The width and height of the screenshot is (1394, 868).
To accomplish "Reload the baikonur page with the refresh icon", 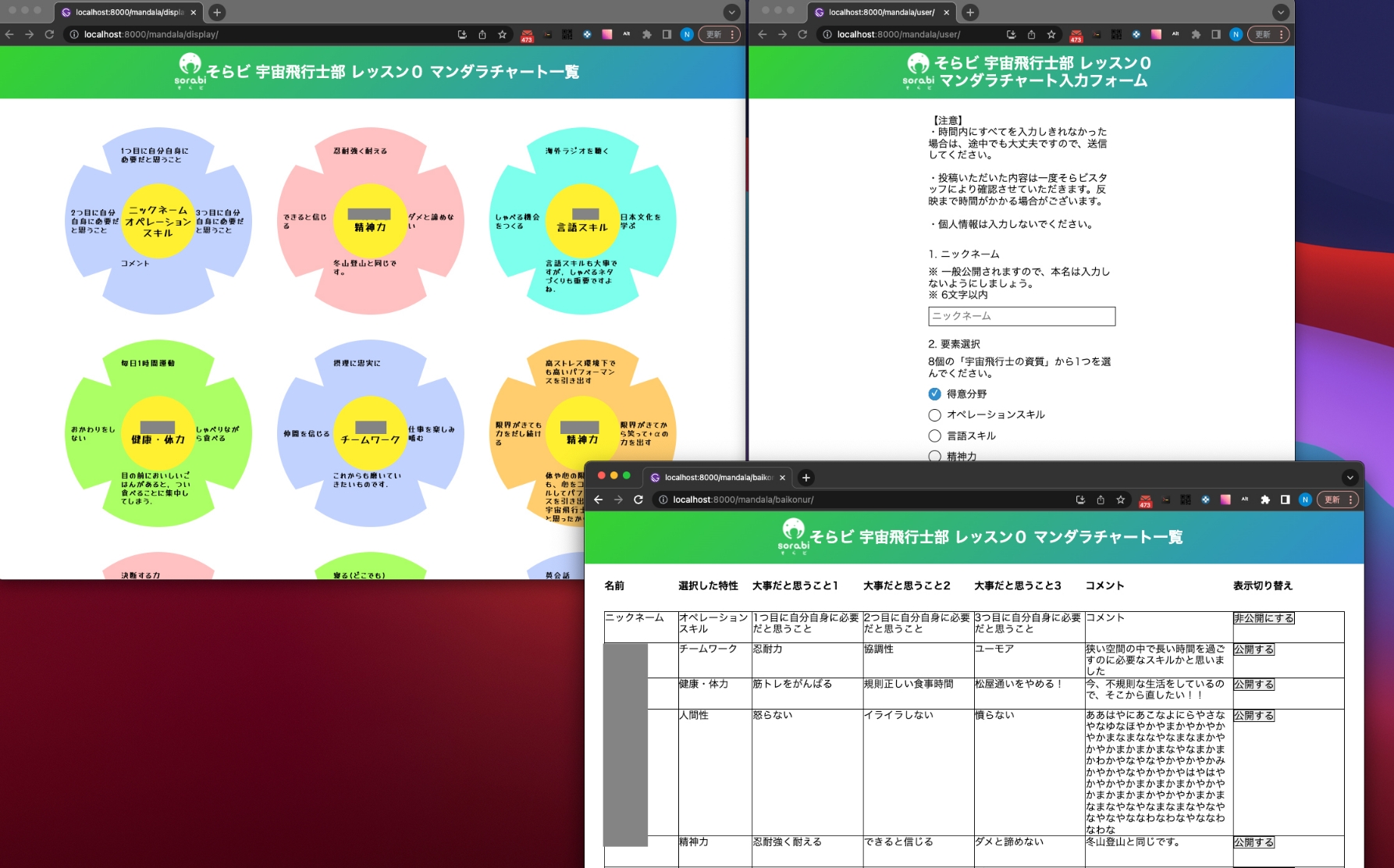I will pos(638,500).
